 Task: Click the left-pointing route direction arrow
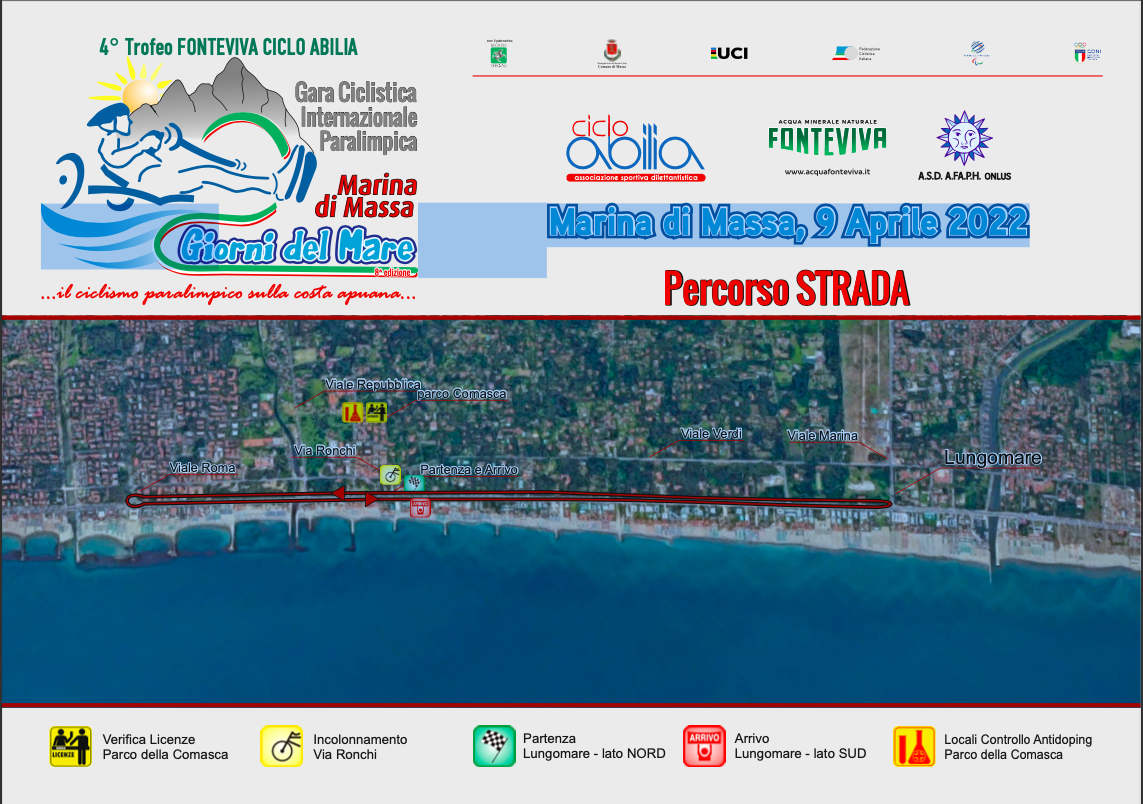pyautogui.click(x=338, y=494)
